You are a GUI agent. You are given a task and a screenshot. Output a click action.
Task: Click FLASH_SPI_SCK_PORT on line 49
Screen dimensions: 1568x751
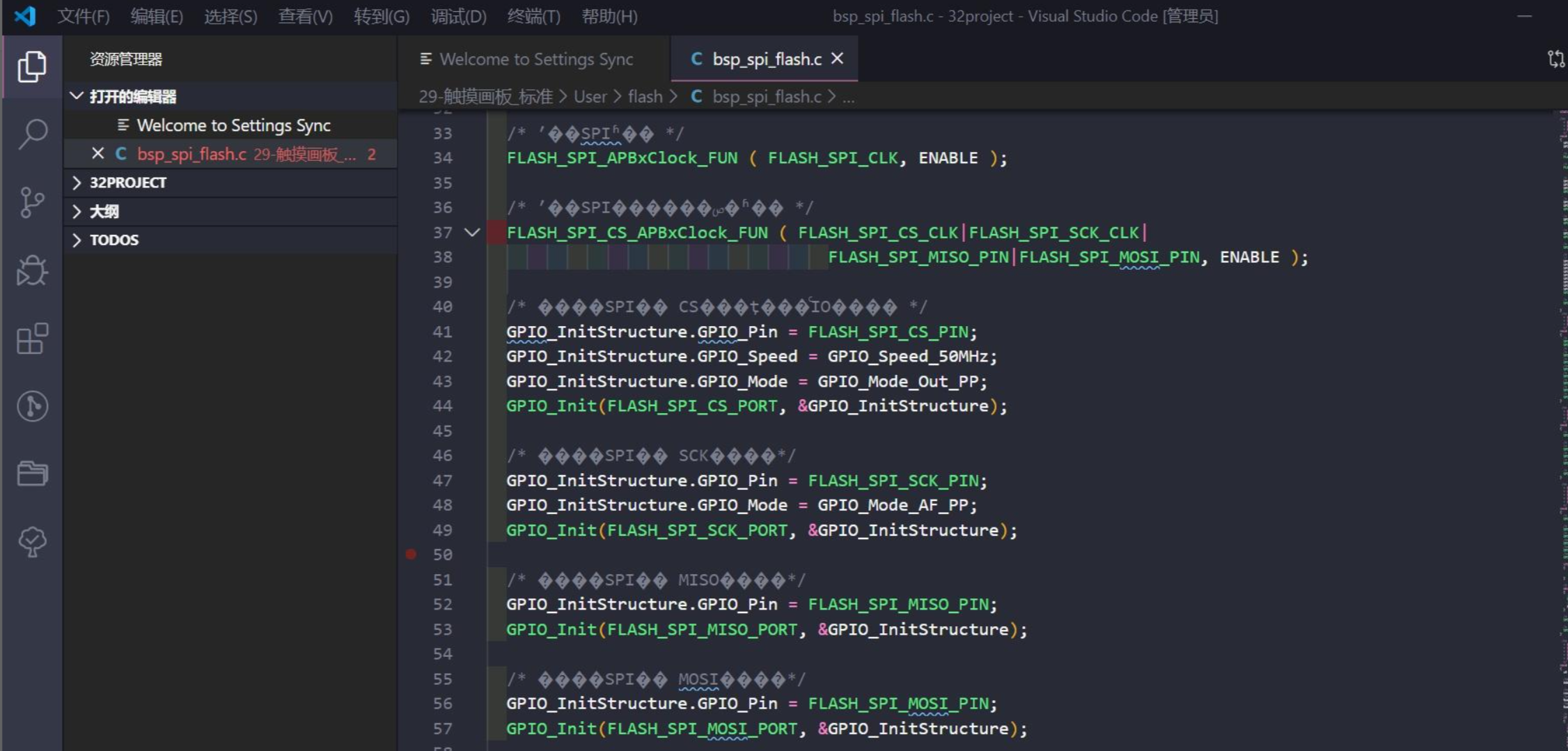coord(696,530)
